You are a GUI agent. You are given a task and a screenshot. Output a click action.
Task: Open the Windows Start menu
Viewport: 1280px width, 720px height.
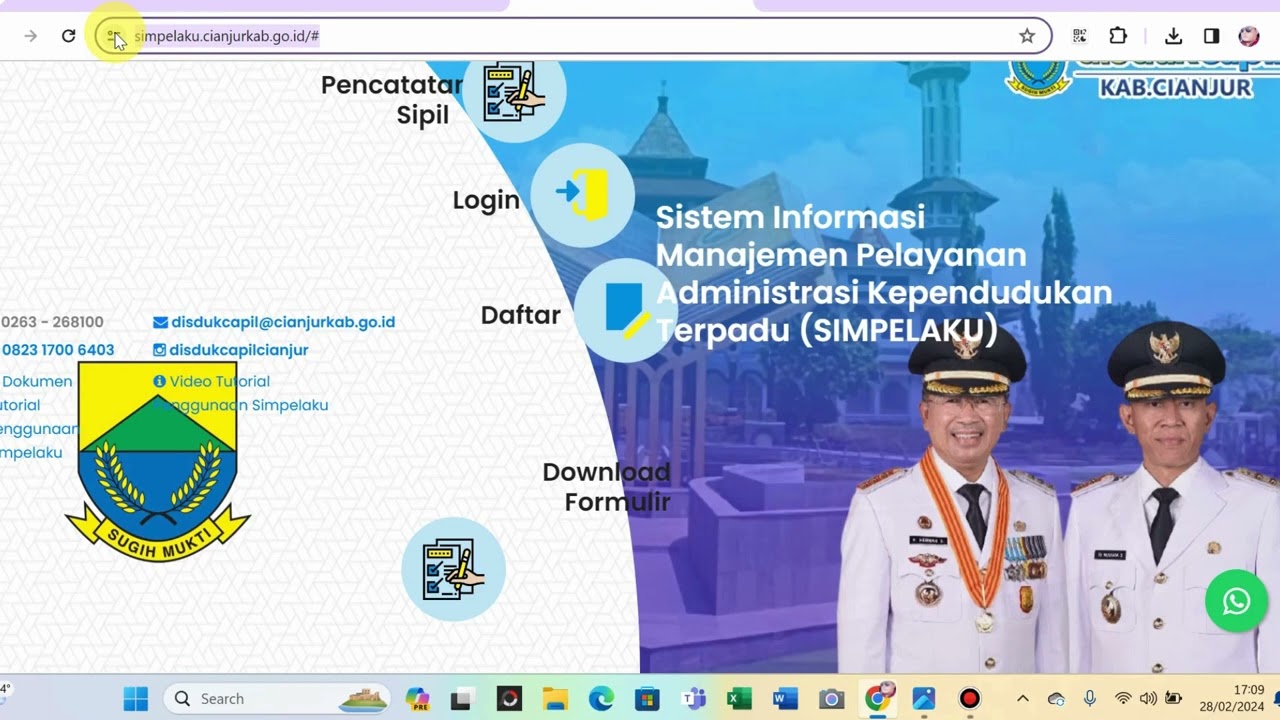point(135,698)
